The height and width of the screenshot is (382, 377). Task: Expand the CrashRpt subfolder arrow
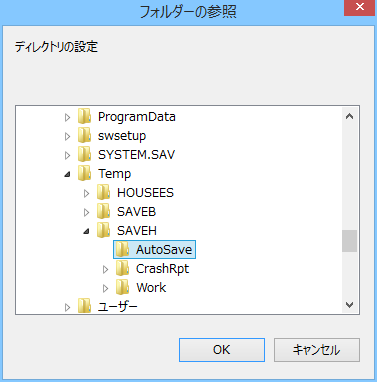[105, 269]
